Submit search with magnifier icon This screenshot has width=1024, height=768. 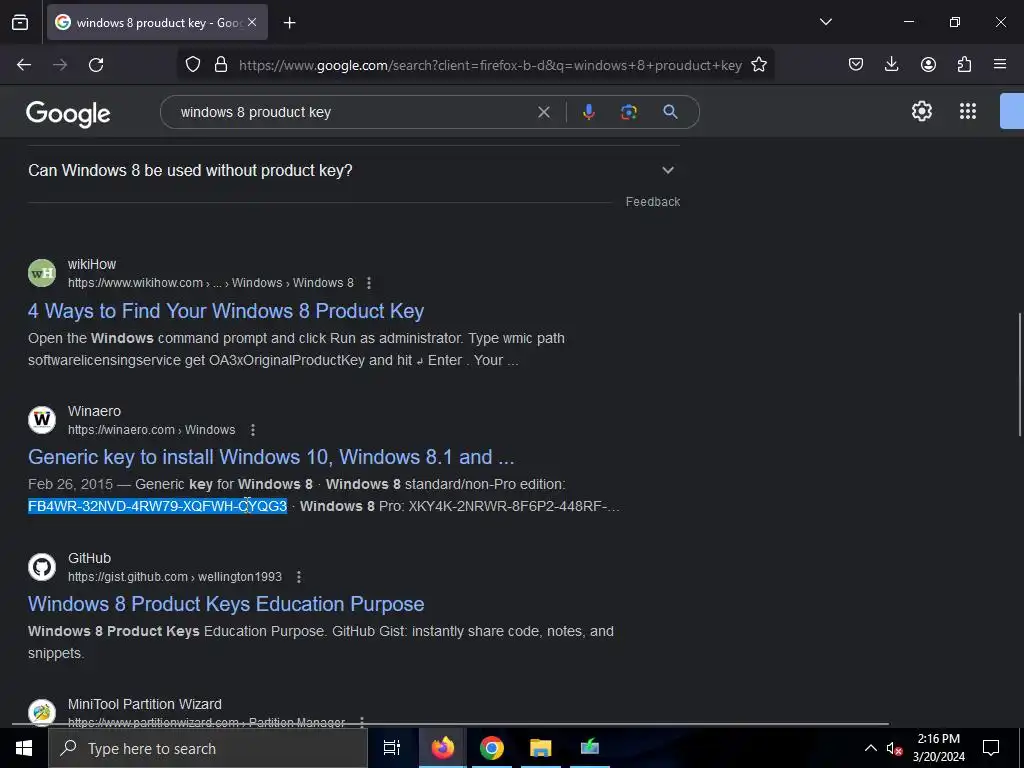(670, 112)
